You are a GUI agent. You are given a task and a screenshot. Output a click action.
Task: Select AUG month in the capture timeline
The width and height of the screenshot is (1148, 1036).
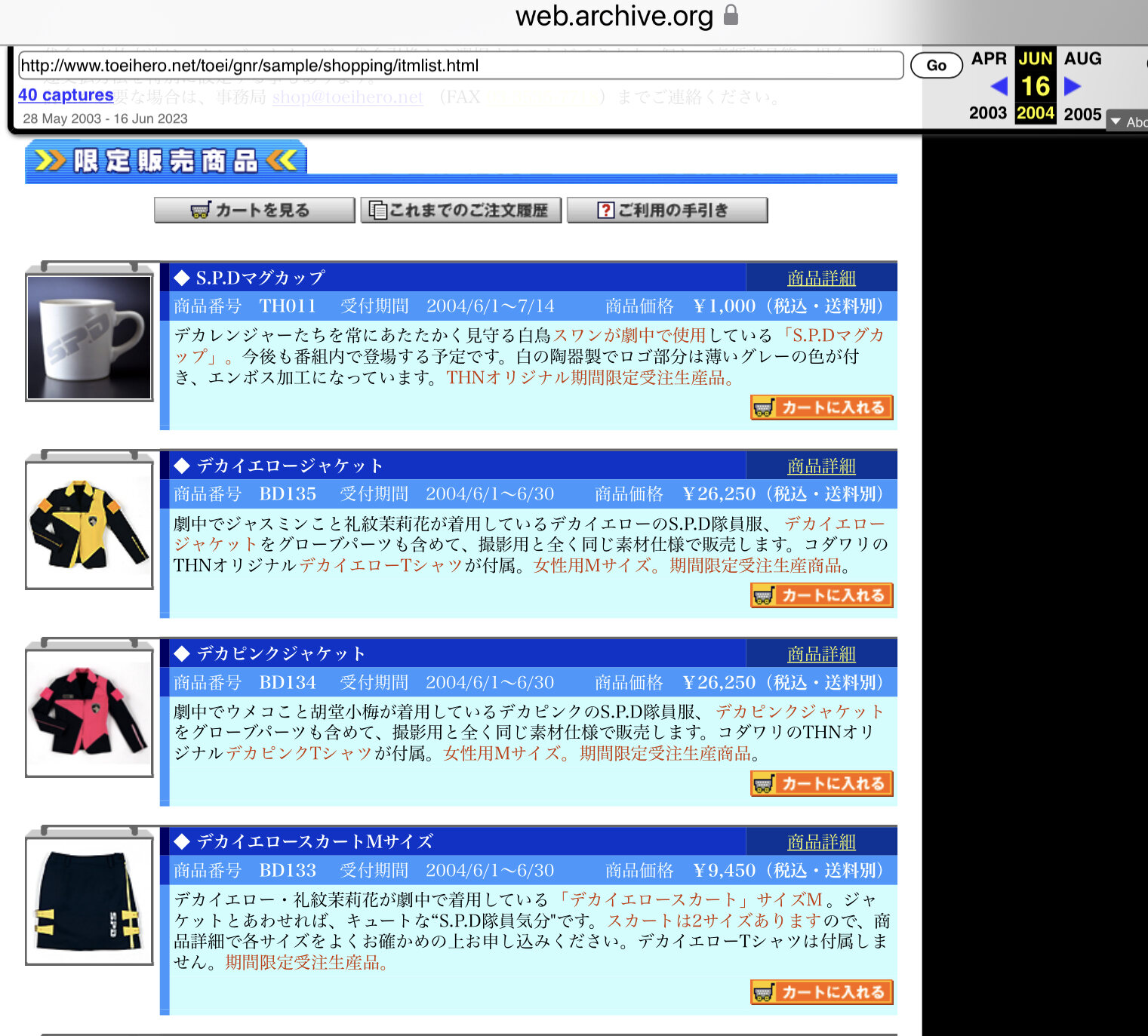click(x=1082, y=59)
